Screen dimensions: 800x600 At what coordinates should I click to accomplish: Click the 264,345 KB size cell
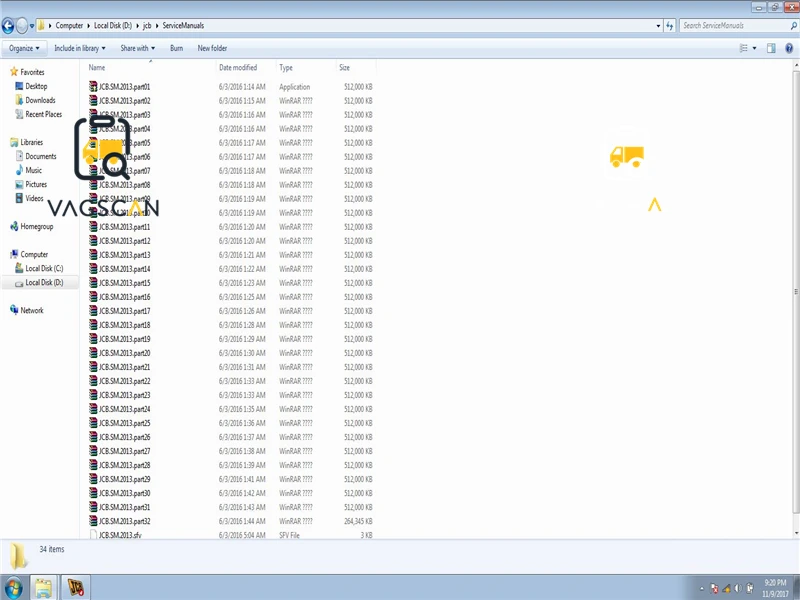[x=358, y=521]
